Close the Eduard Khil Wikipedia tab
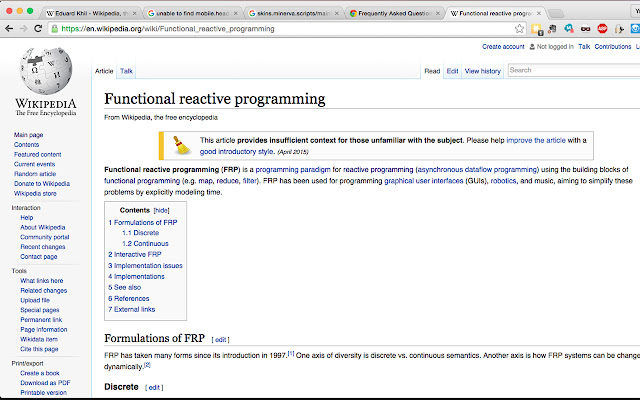The image size is (640, 400). [134, 13]
